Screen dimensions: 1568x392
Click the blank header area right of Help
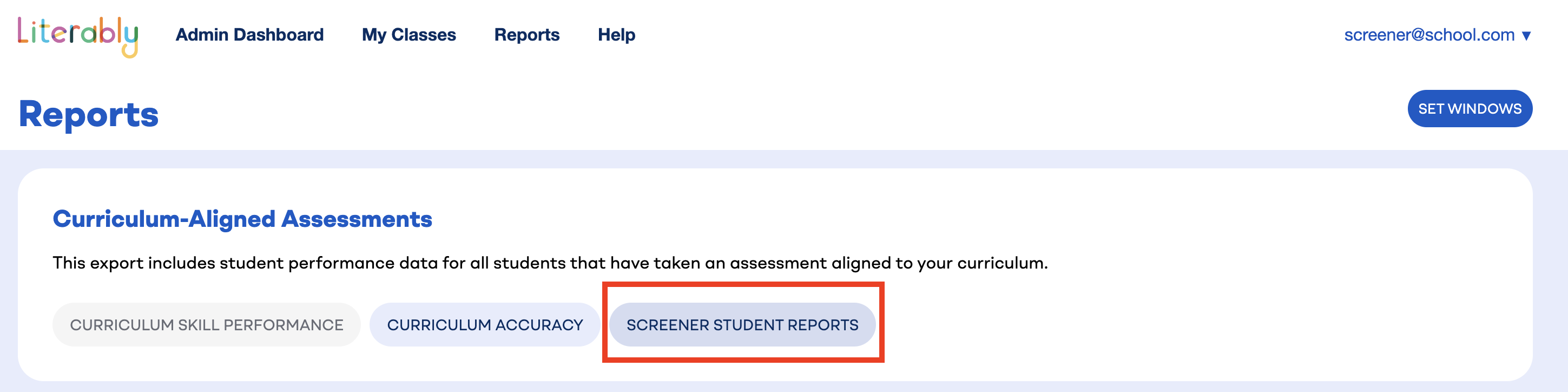click(x=974, y=35)
